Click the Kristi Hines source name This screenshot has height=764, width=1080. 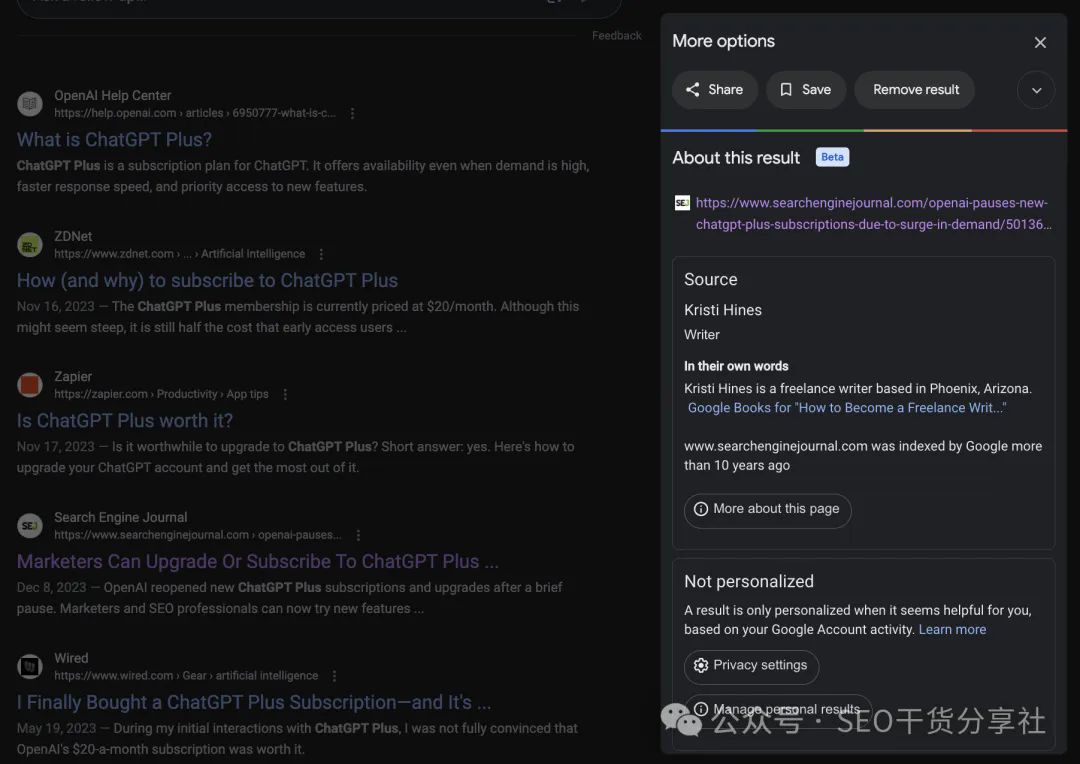pos(723,311)
